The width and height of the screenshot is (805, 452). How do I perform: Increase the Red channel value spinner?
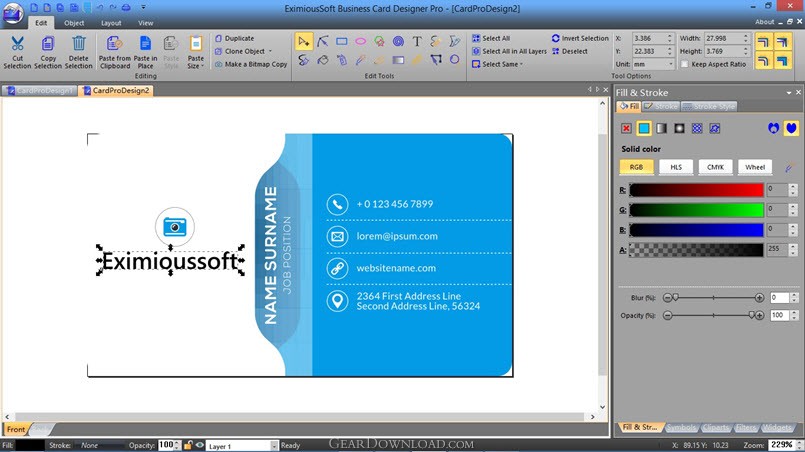click(793, 187)
